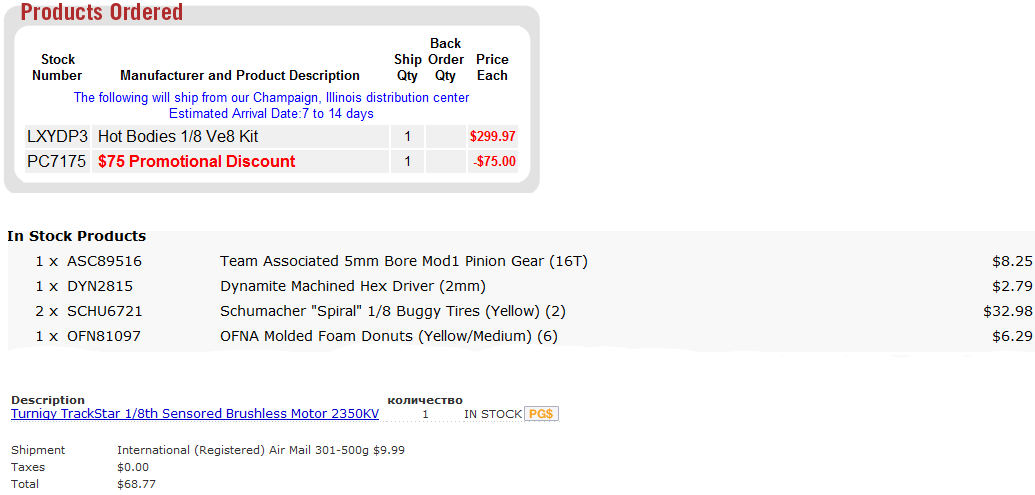
Task: Click the Dynamite Machined Hex Driver item
Action: [352, 286]
